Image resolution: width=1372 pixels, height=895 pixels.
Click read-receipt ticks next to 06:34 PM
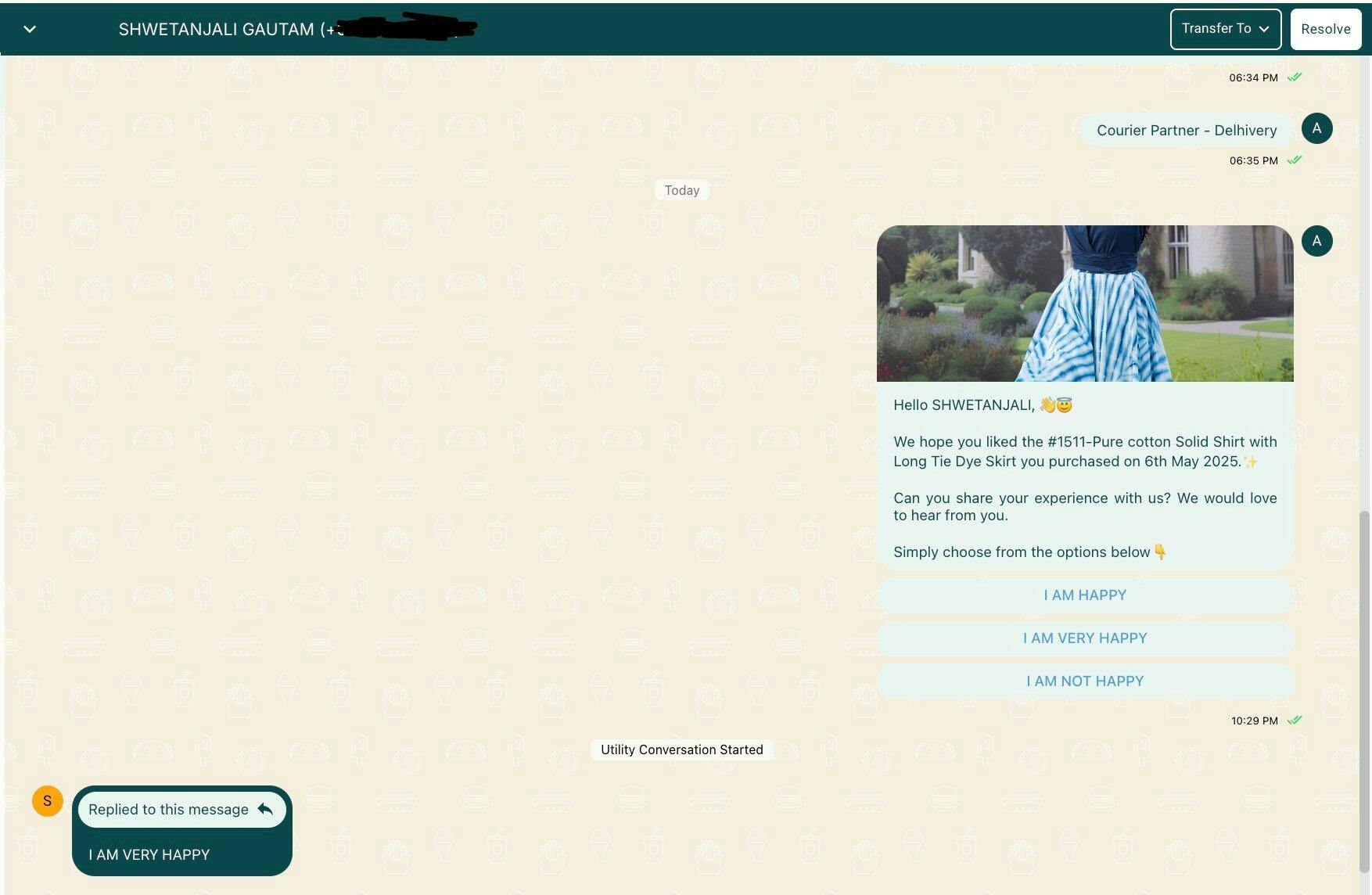coord(1295,77)
